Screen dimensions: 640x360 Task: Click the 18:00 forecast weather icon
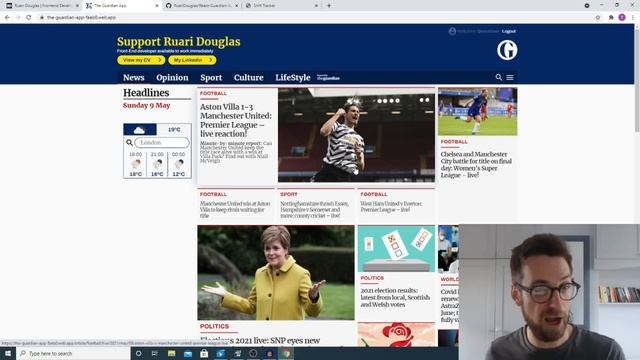[x=136, y=164]
